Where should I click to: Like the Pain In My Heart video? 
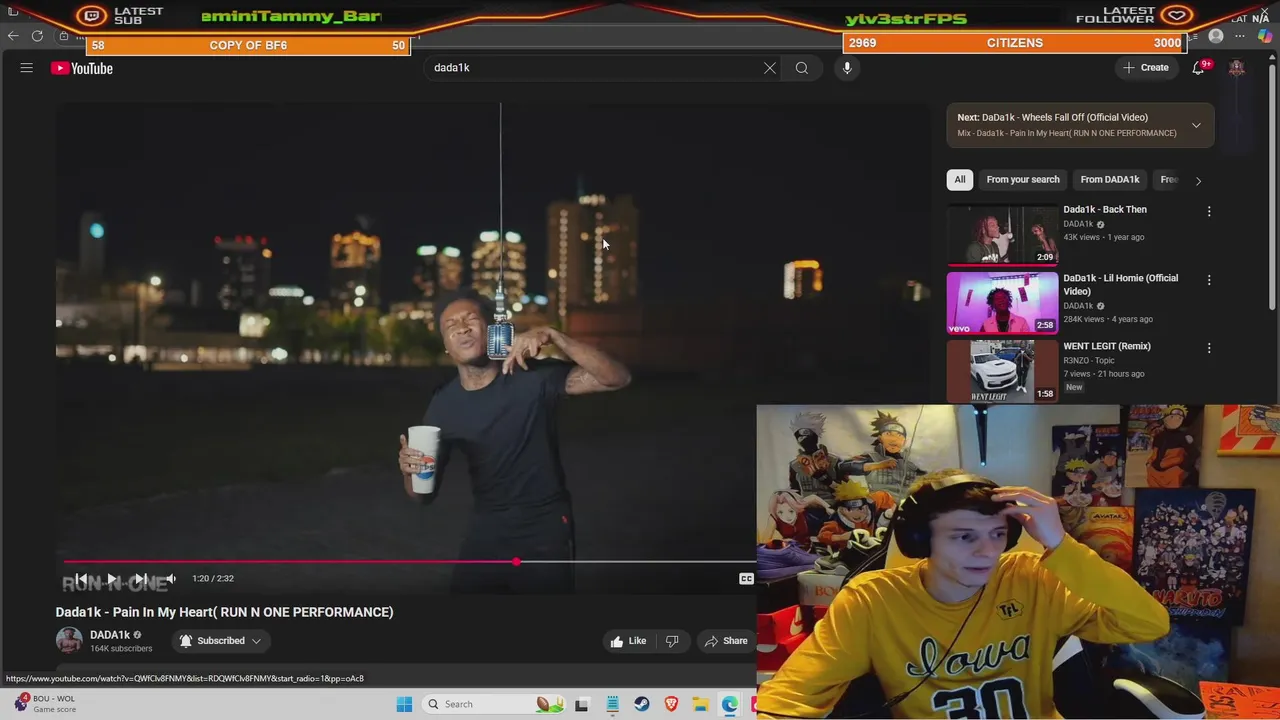pos(628,641)
